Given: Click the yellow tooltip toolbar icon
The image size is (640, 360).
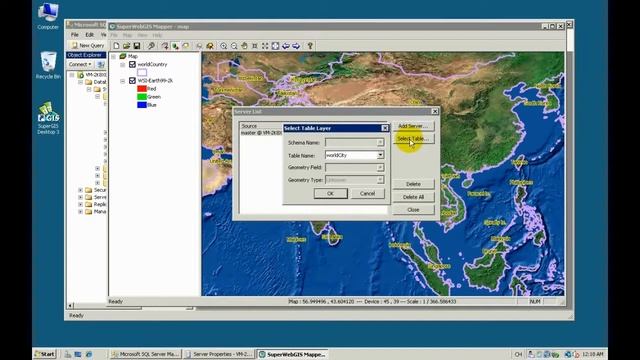Looking at the screenshot, I should pos(186,46).
